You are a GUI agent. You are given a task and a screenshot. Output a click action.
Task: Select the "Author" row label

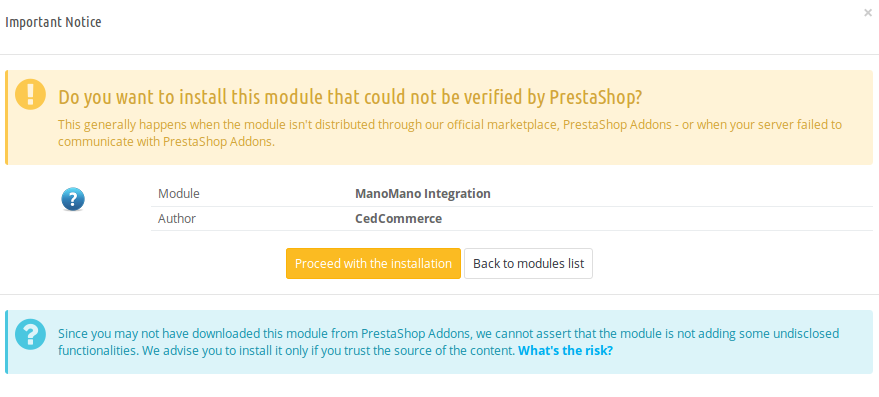pos(177,219)
